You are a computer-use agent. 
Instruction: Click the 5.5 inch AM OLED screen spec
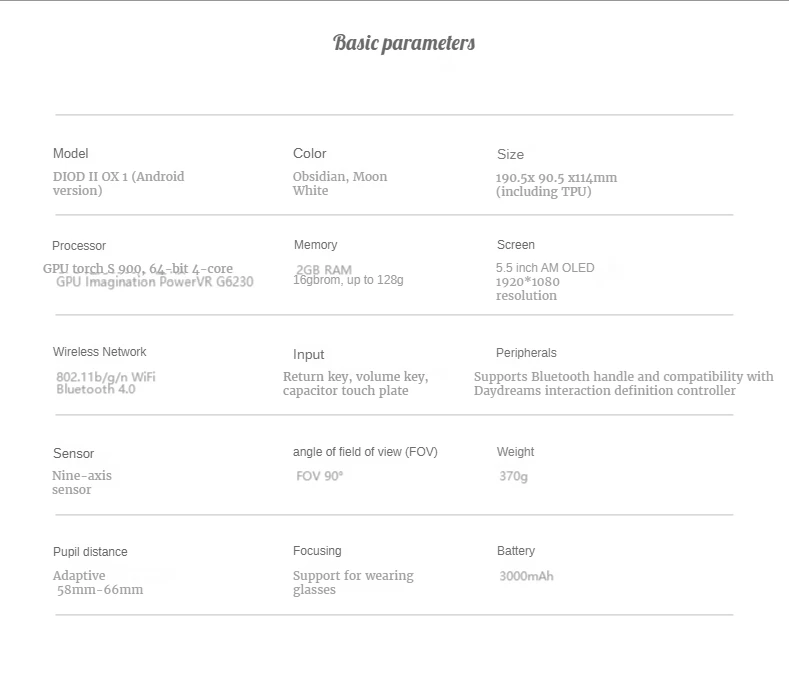pyautogui.click(x=545, y=268)
